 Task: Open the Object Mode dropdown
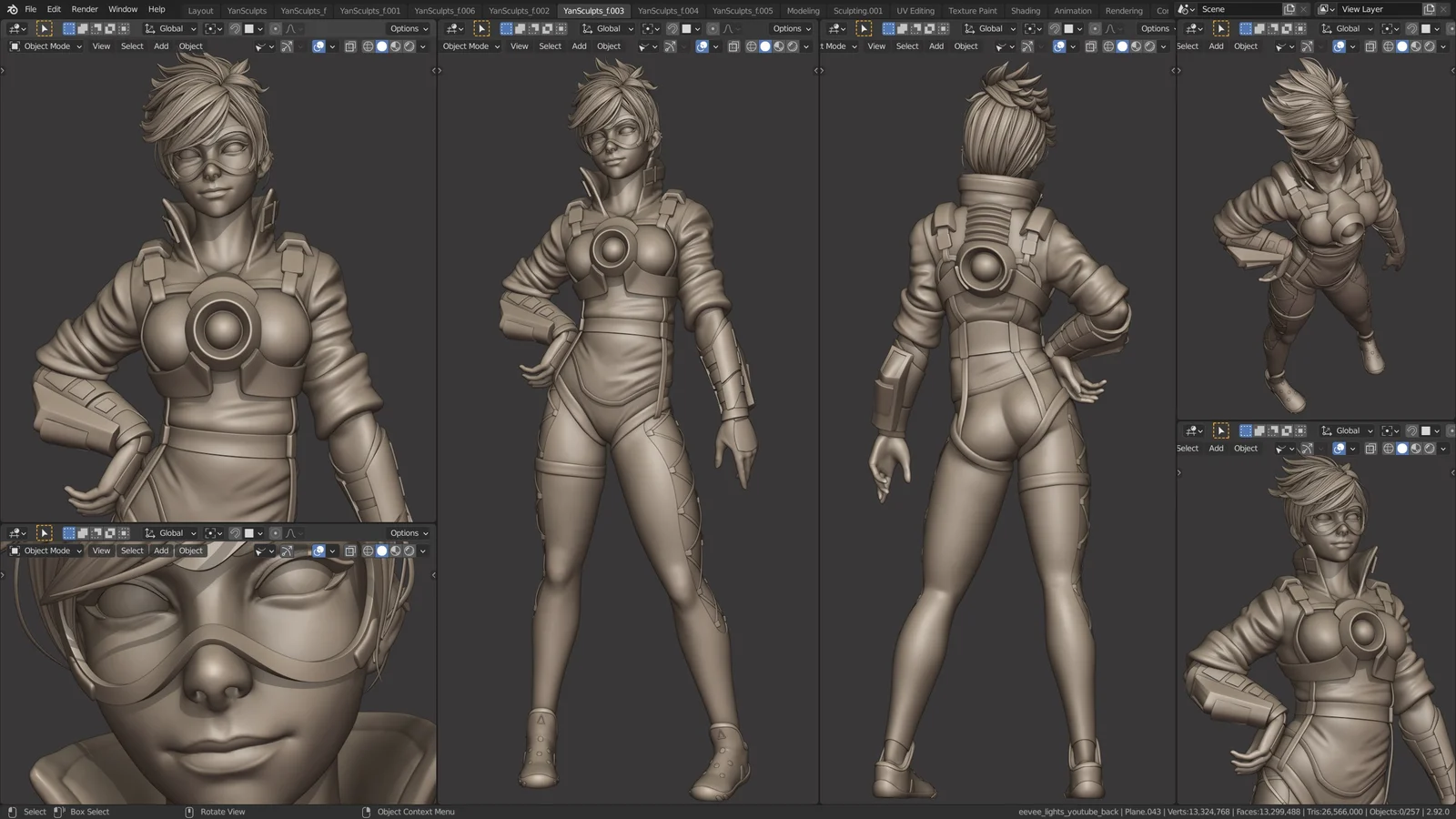45,46
